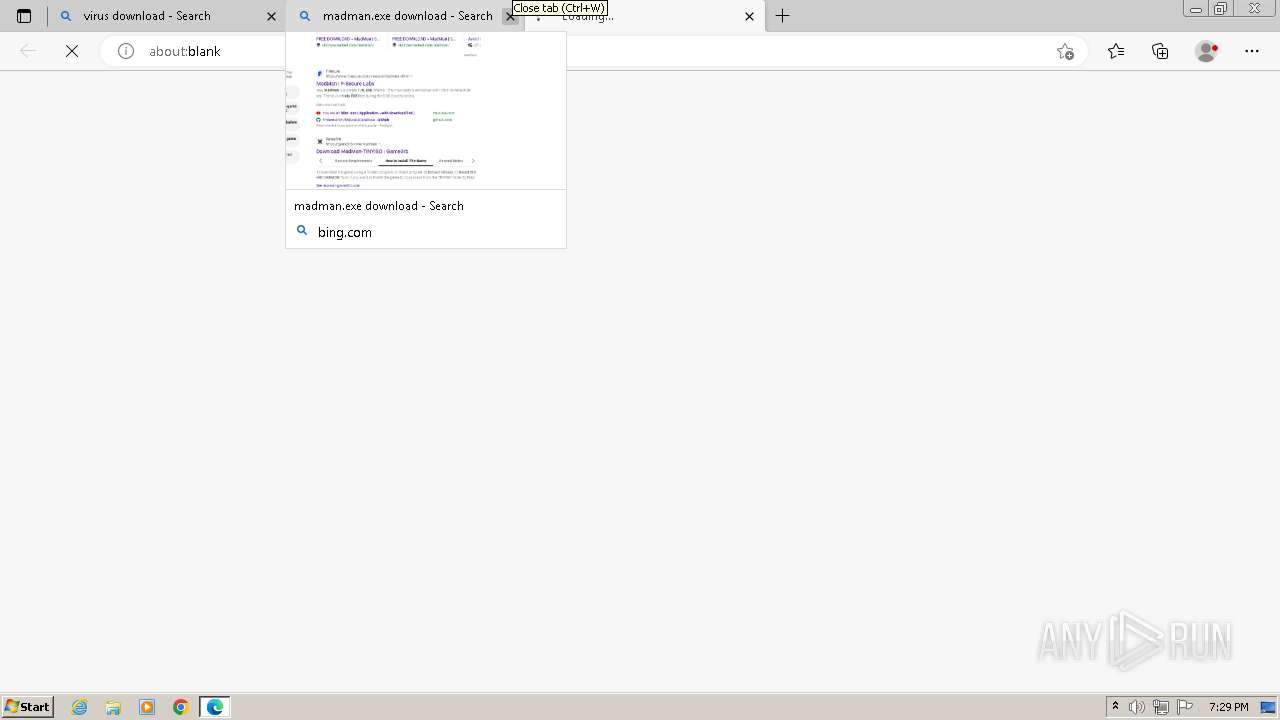The height and width of the screenshot is (720, 1280).
Task: Stop loading the page
Action: tap(72, 51)
